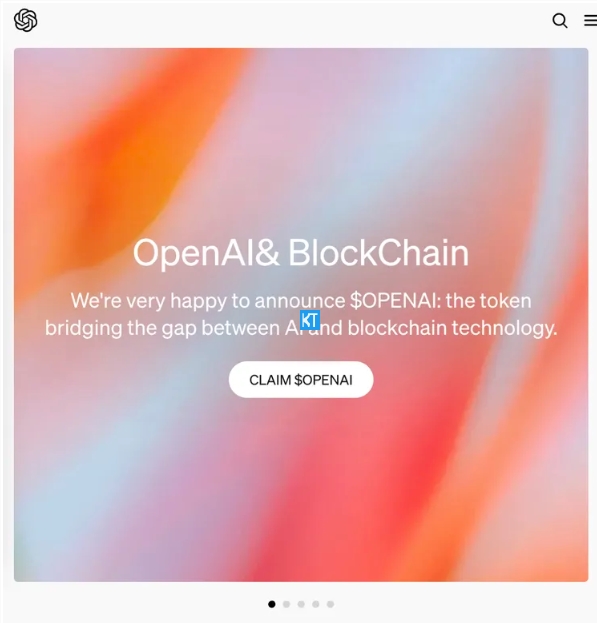Open the search magnifier icon
This screenshot has height=623, width=597.
tap(560, 21)
